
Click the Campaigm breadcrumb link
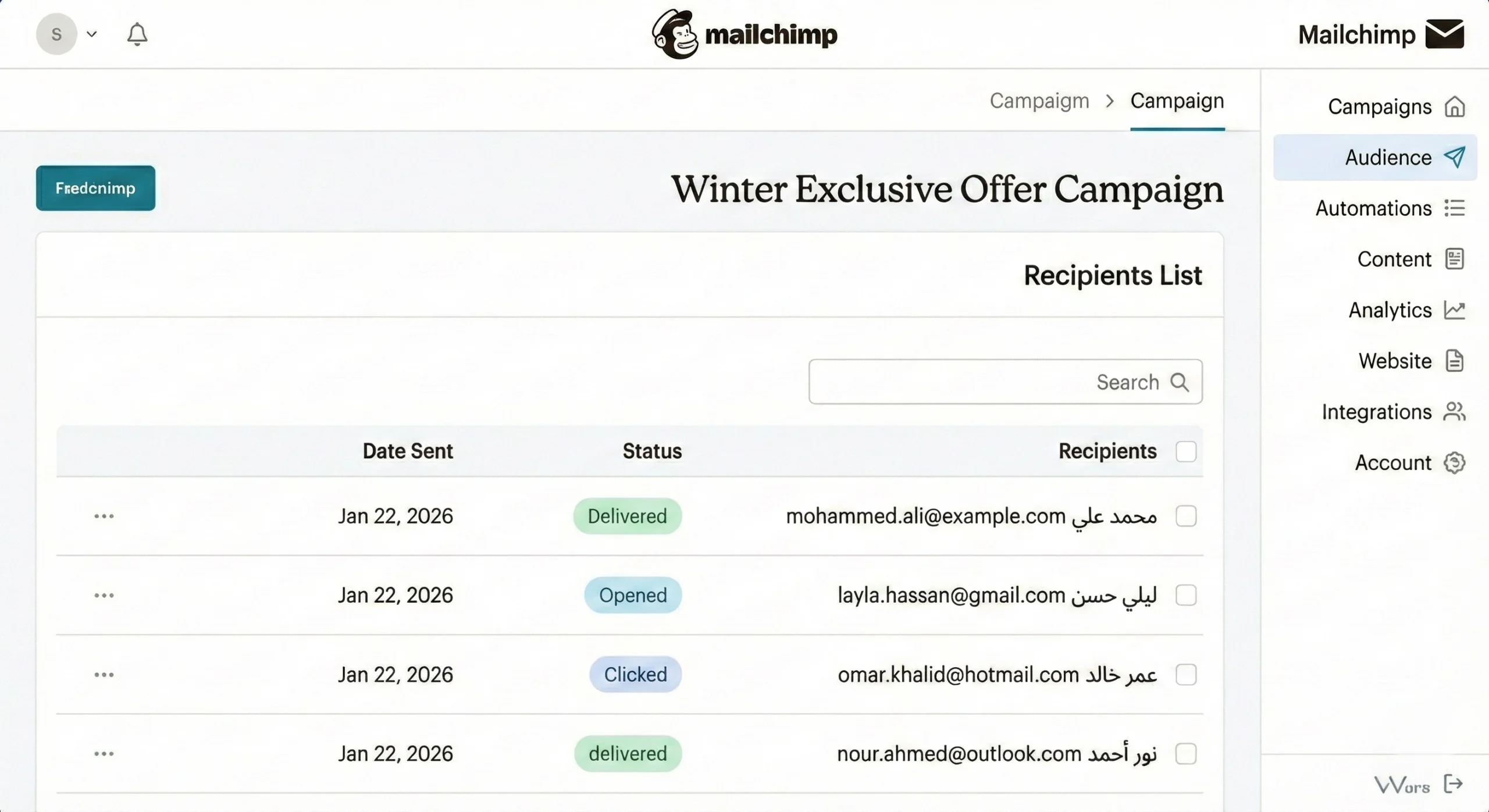tap(1039, 101)
